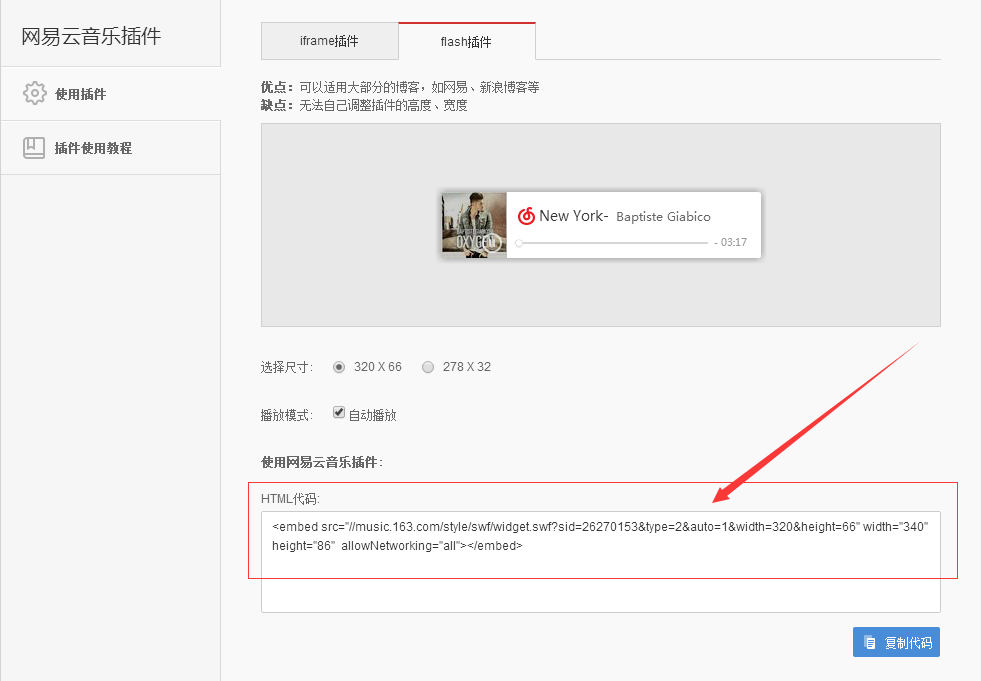Click the copy icon on 复制代码 button
Screen dimensions: 981x681
[870, 642]
